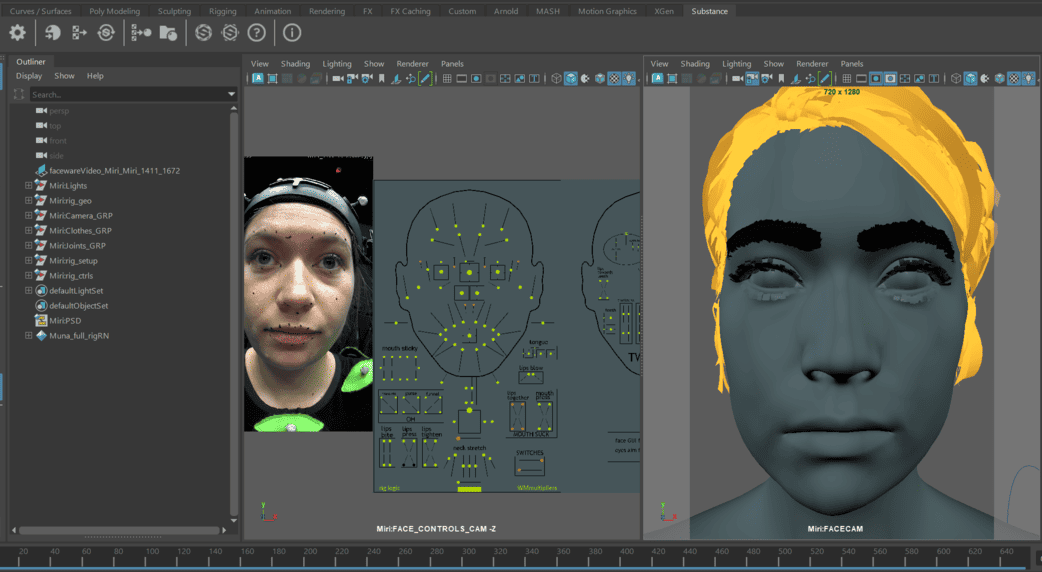Toggle Textured display in left viewport

(x=615, y=78)
